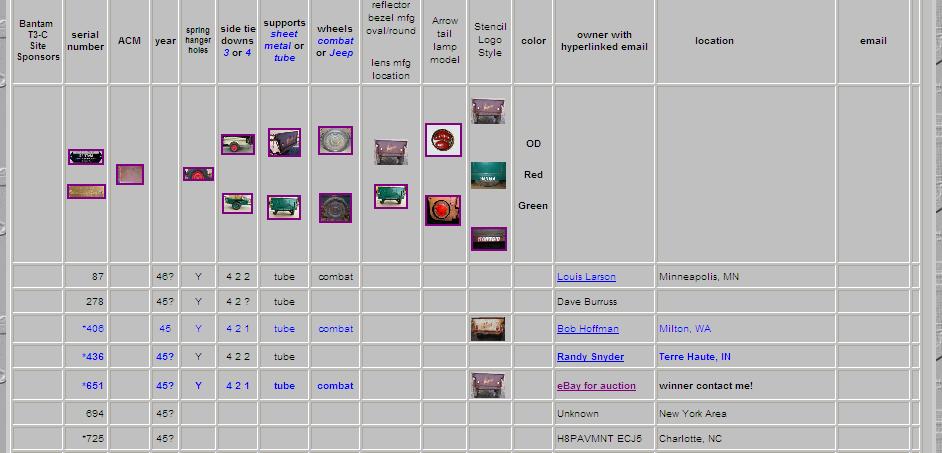Click the Terre Haute, IN location link
This screenshot has width=942, height=453.
[x=695, y=357]
